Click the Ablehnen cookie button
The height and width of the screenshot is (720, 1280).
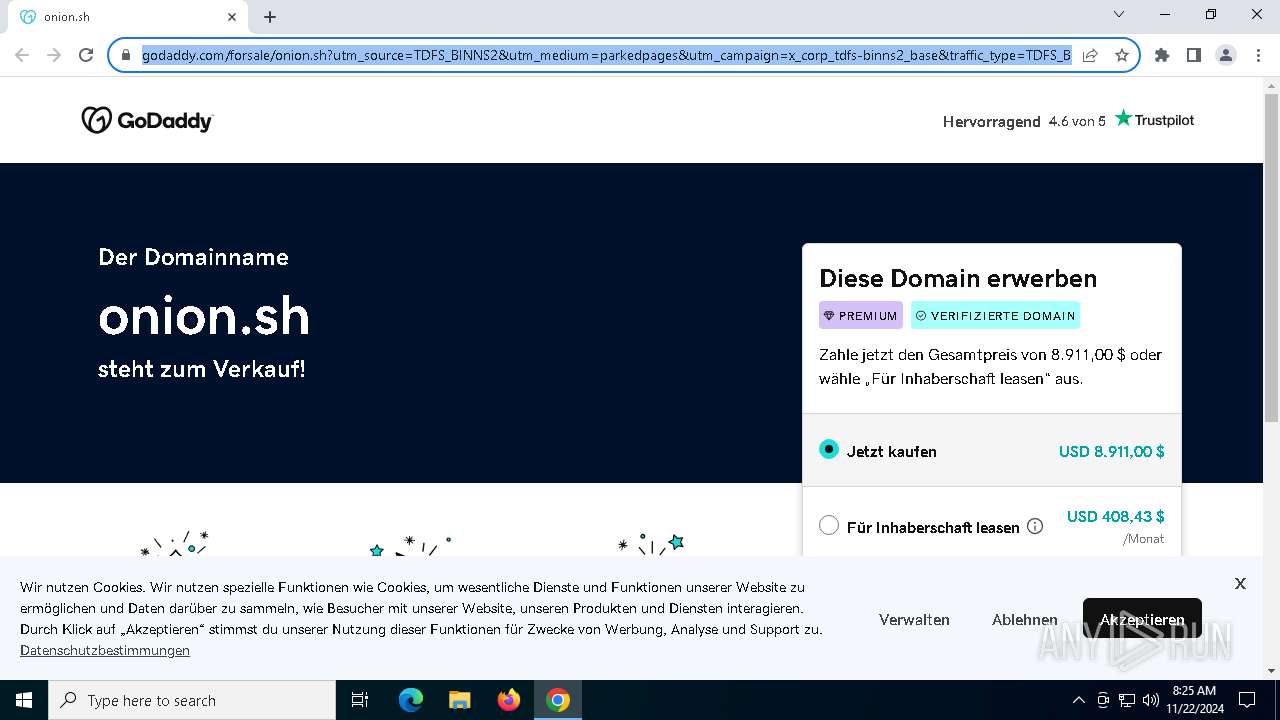click(x=1025, y=620)
